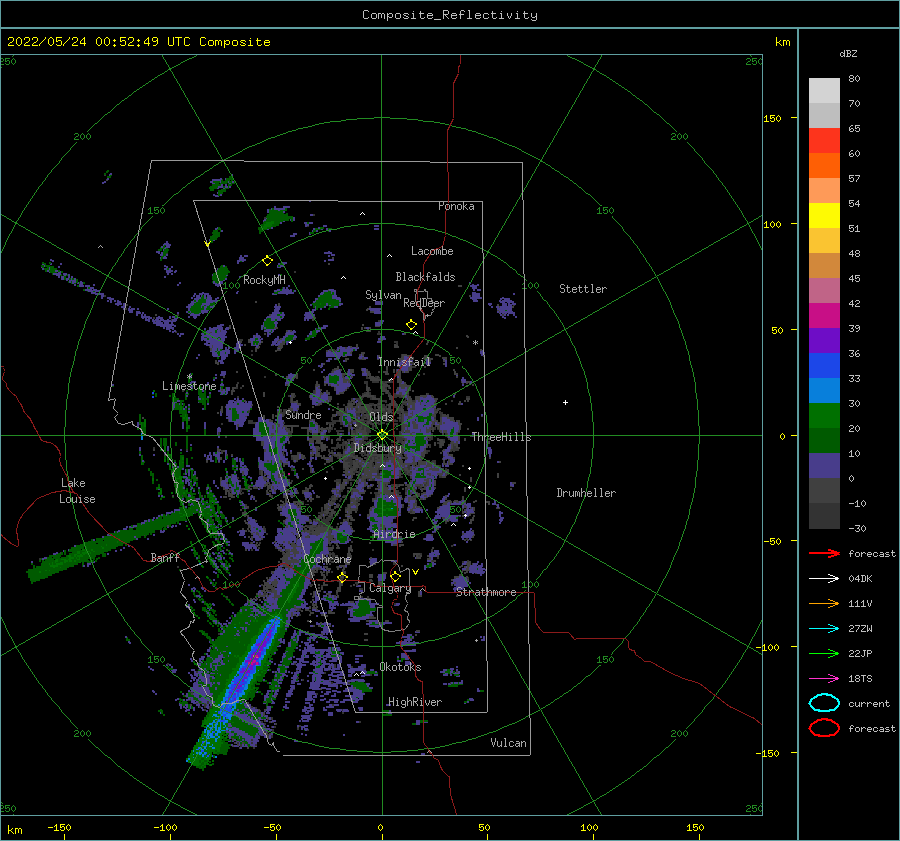Click the Limestone label
Image resolution: width=900 pixels, height=841 pixels.
click(x=189, y=386)
